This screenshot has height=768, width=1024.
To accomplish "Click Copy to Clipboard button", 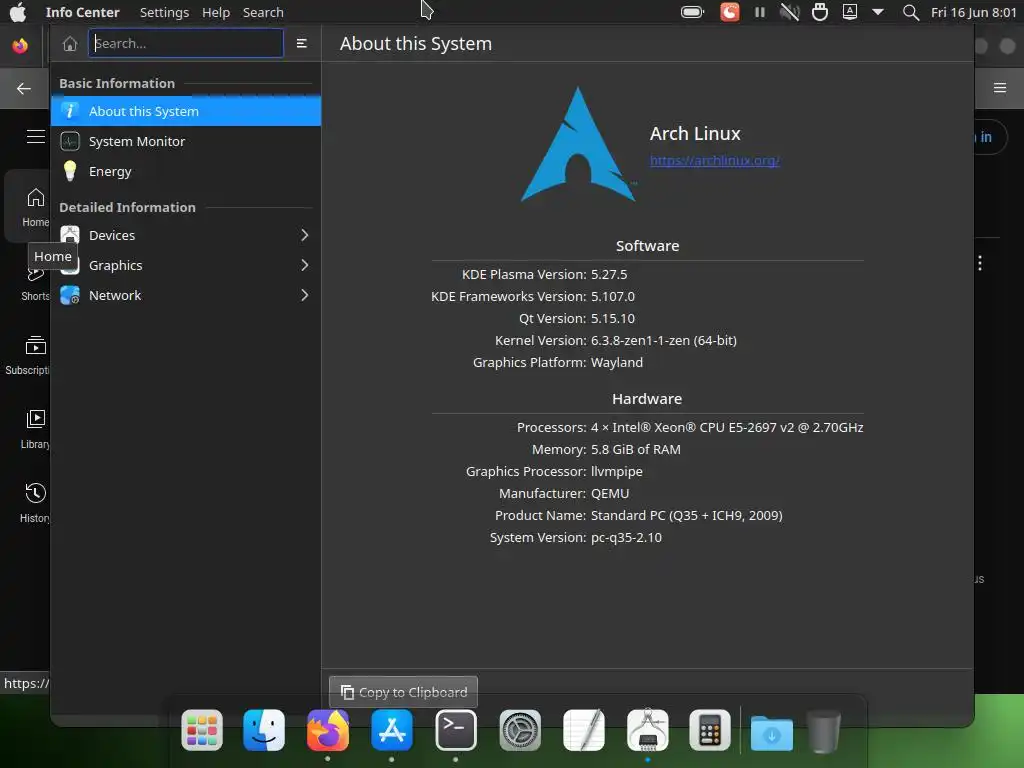I will click(403, 692).
